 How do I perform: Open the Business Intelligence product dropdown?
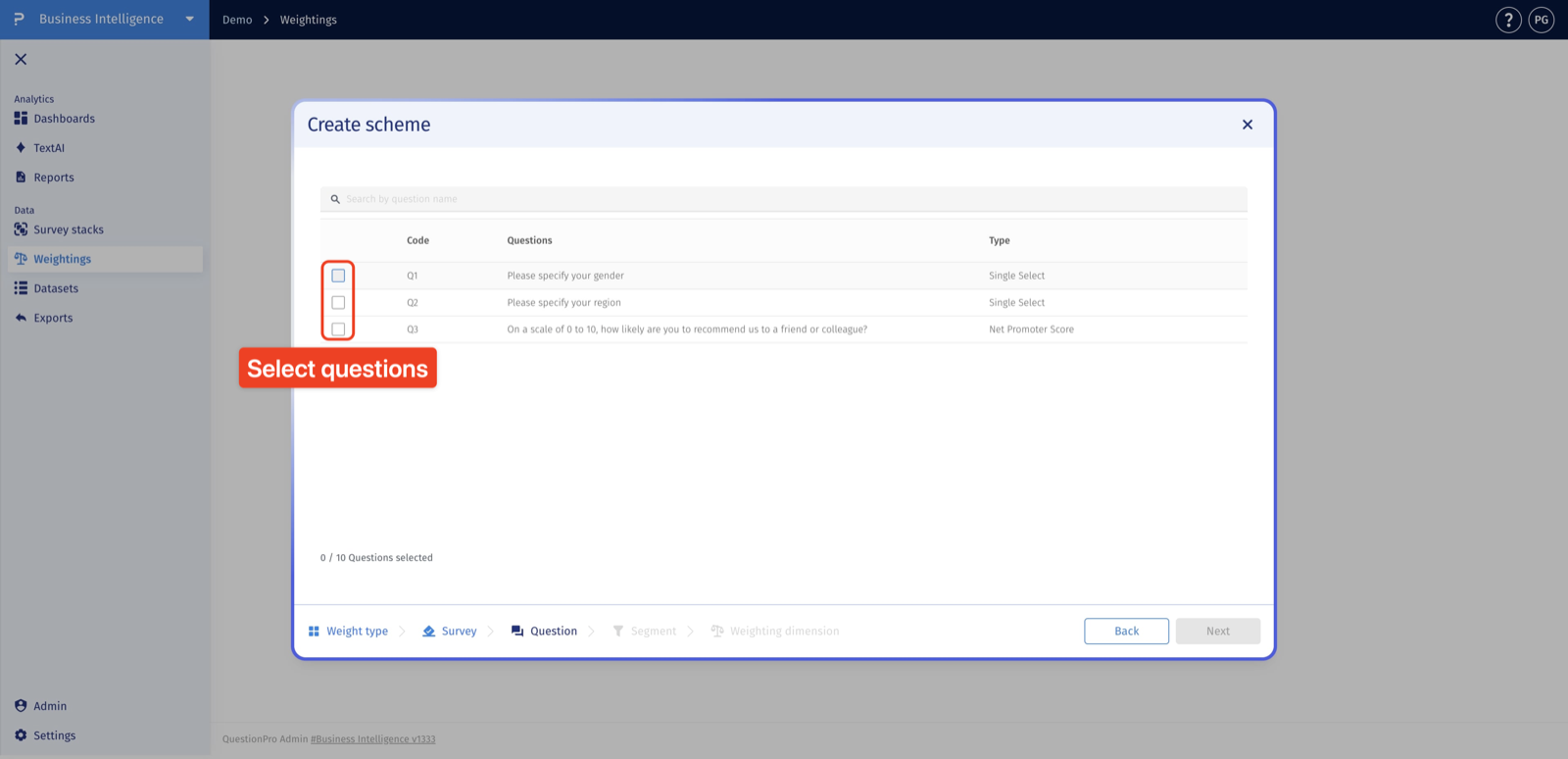190,19
